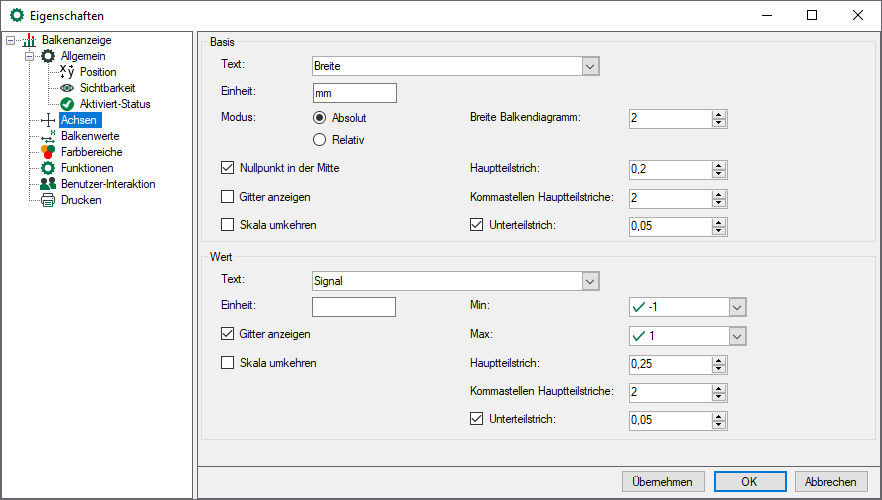
Task: Select Position in the tree
Action: [x=98, y=72]
